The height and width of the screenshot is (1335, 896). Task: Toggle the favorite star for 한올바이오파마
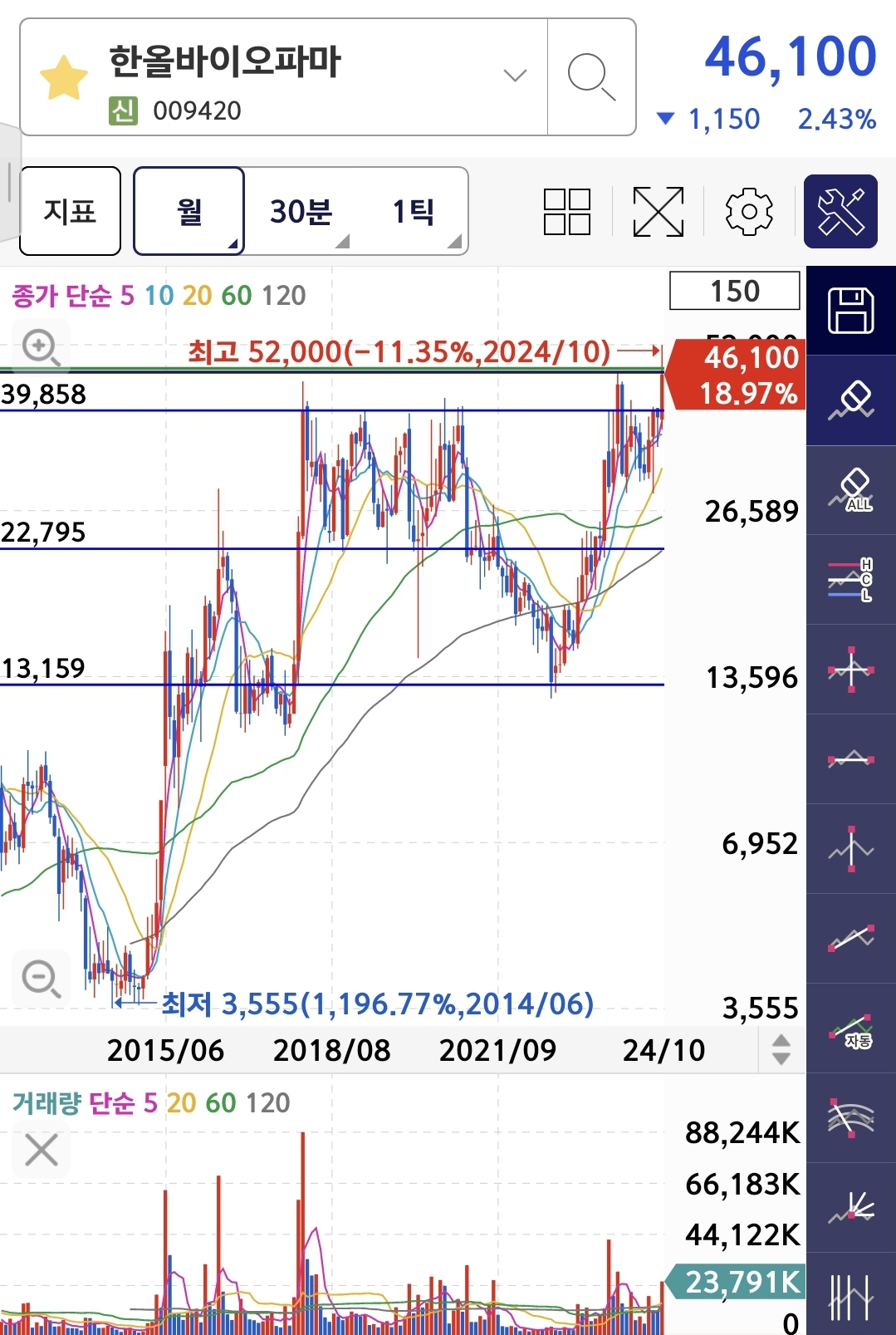pos(64,77)
